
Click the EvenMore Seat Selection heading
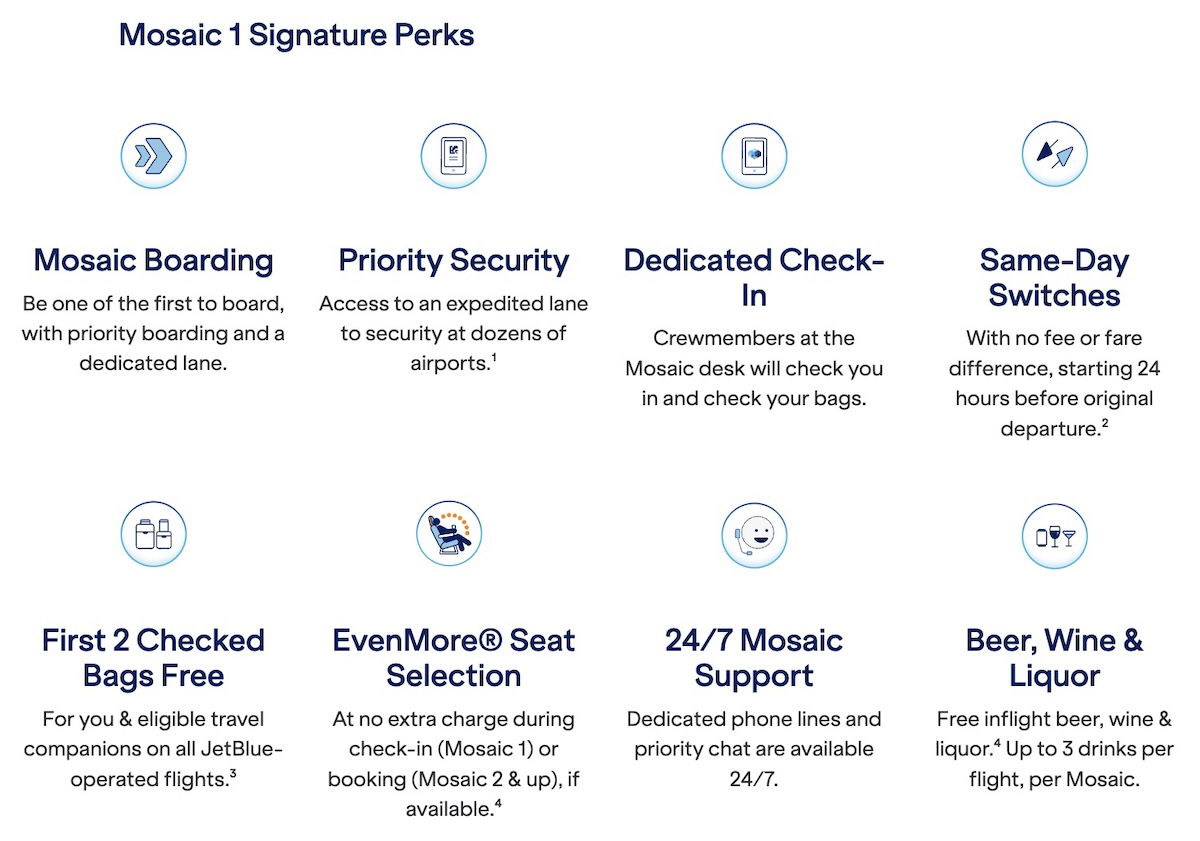(454, 657)
